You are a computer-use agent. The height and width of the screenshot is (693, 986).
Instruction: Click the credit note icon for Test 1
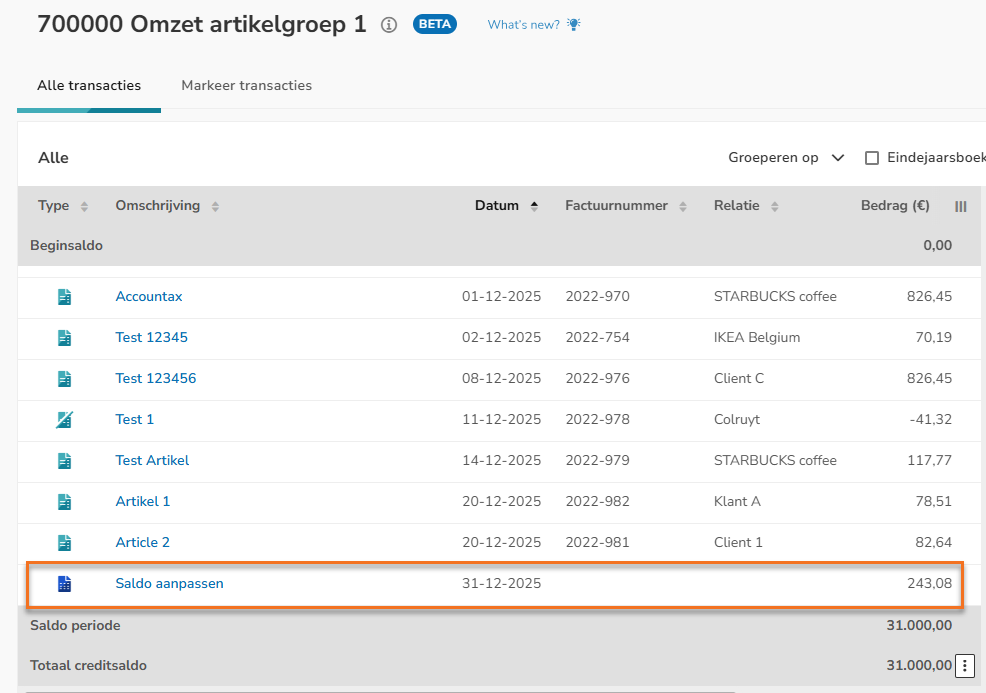coord(65,420)
